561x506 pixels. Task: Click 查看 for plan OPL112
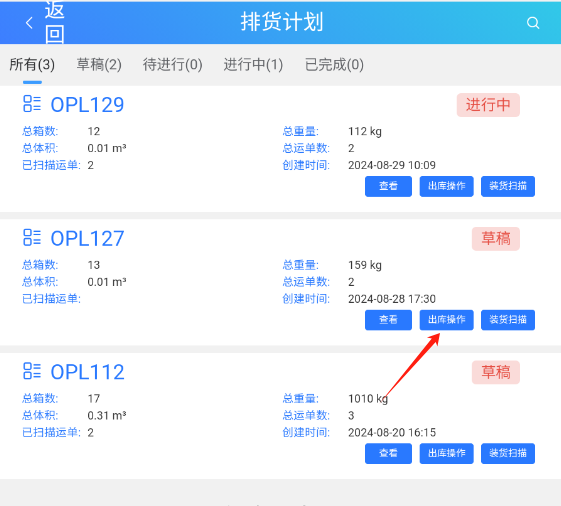click(x=388, y=453)
